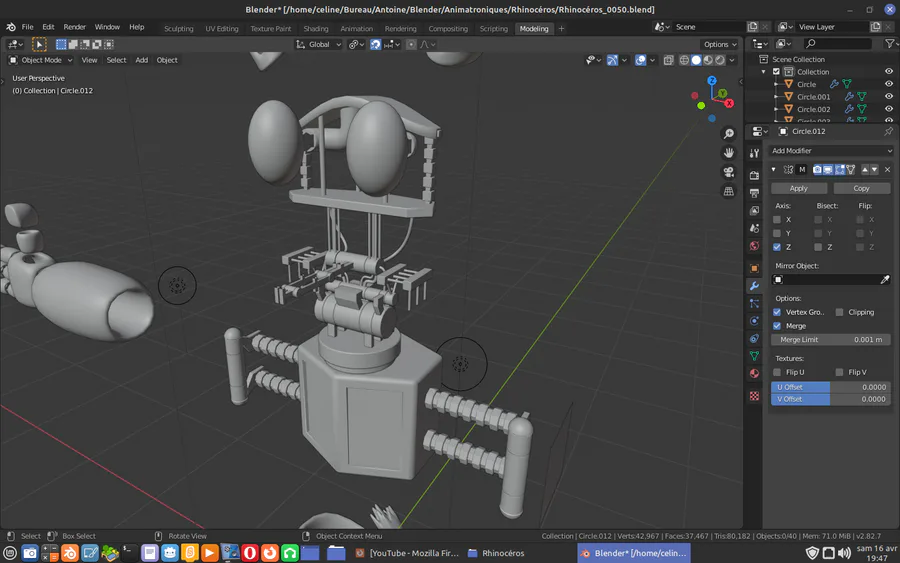The height and width of the screenshot is (563, 900).
Task: Open Object Data green triangle tab
Action: [754, 356]
